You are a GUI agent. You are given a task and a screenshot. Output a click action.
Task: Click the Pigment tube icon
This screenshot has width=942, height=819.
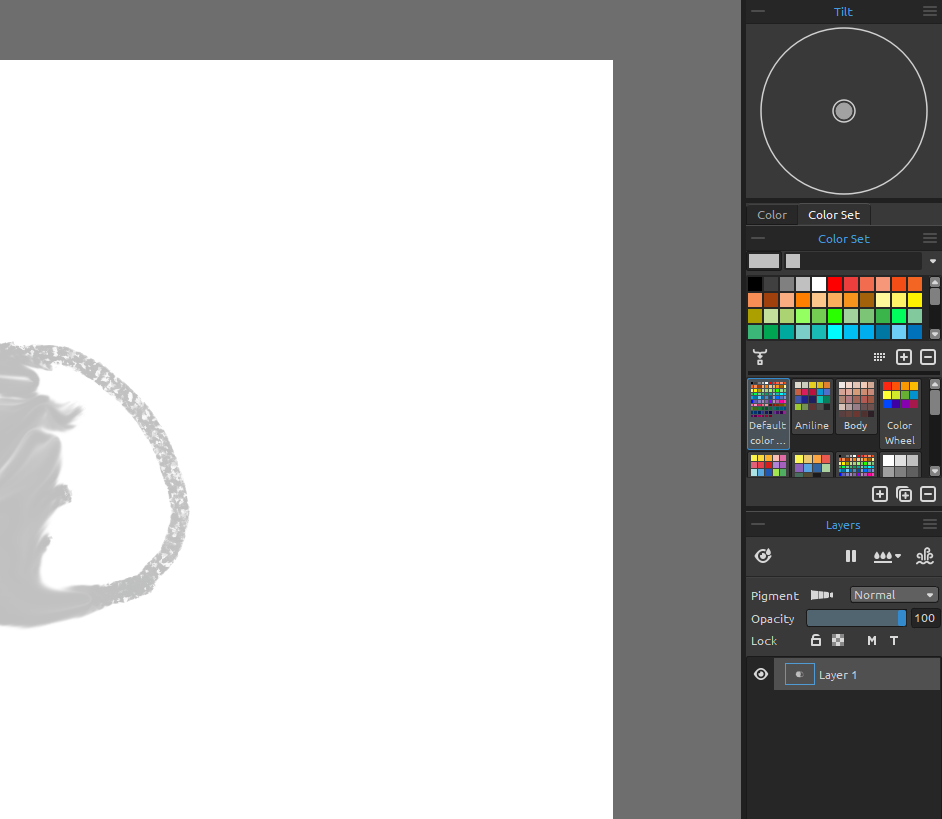coord(822,595)
